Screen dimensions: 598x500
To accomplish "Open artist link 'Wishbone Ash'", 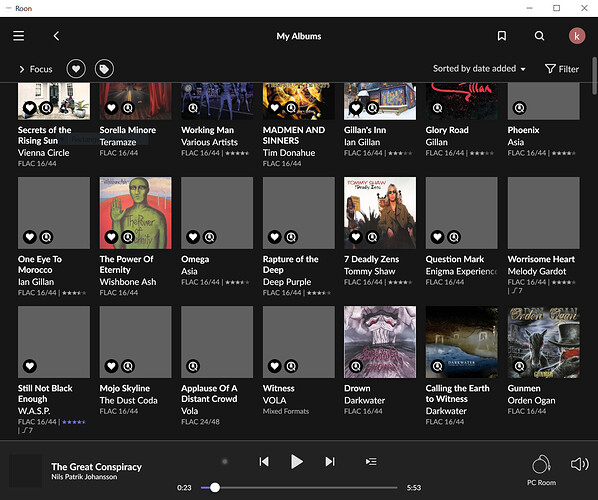I will 128,282.
